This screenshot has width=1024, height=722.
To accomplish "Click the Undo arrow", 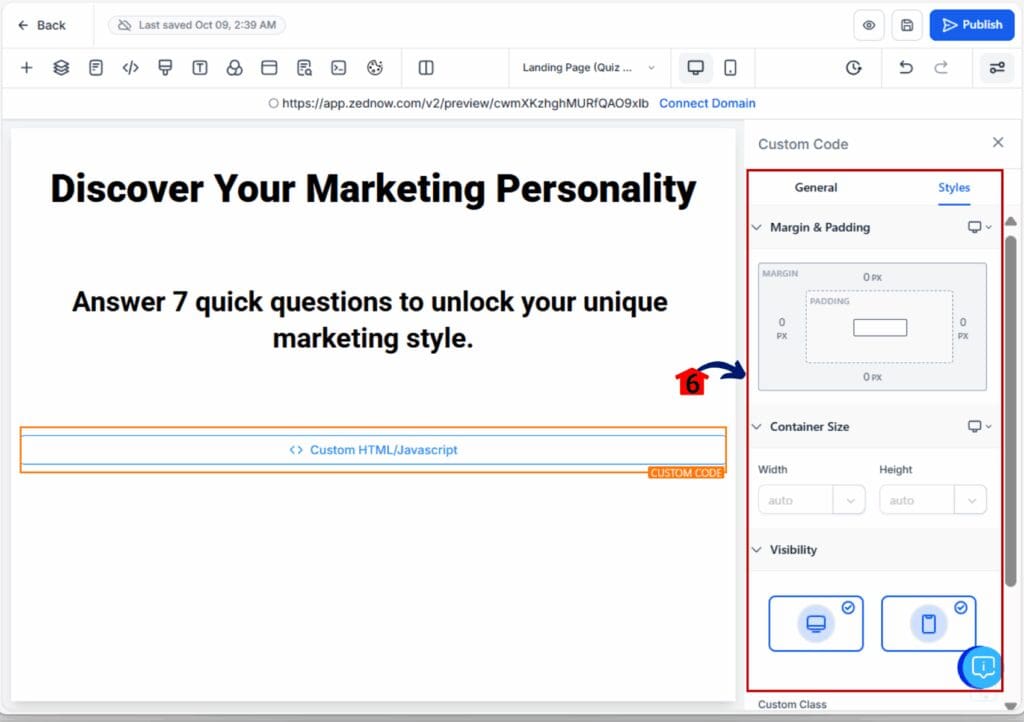I will tap(905, 67).
